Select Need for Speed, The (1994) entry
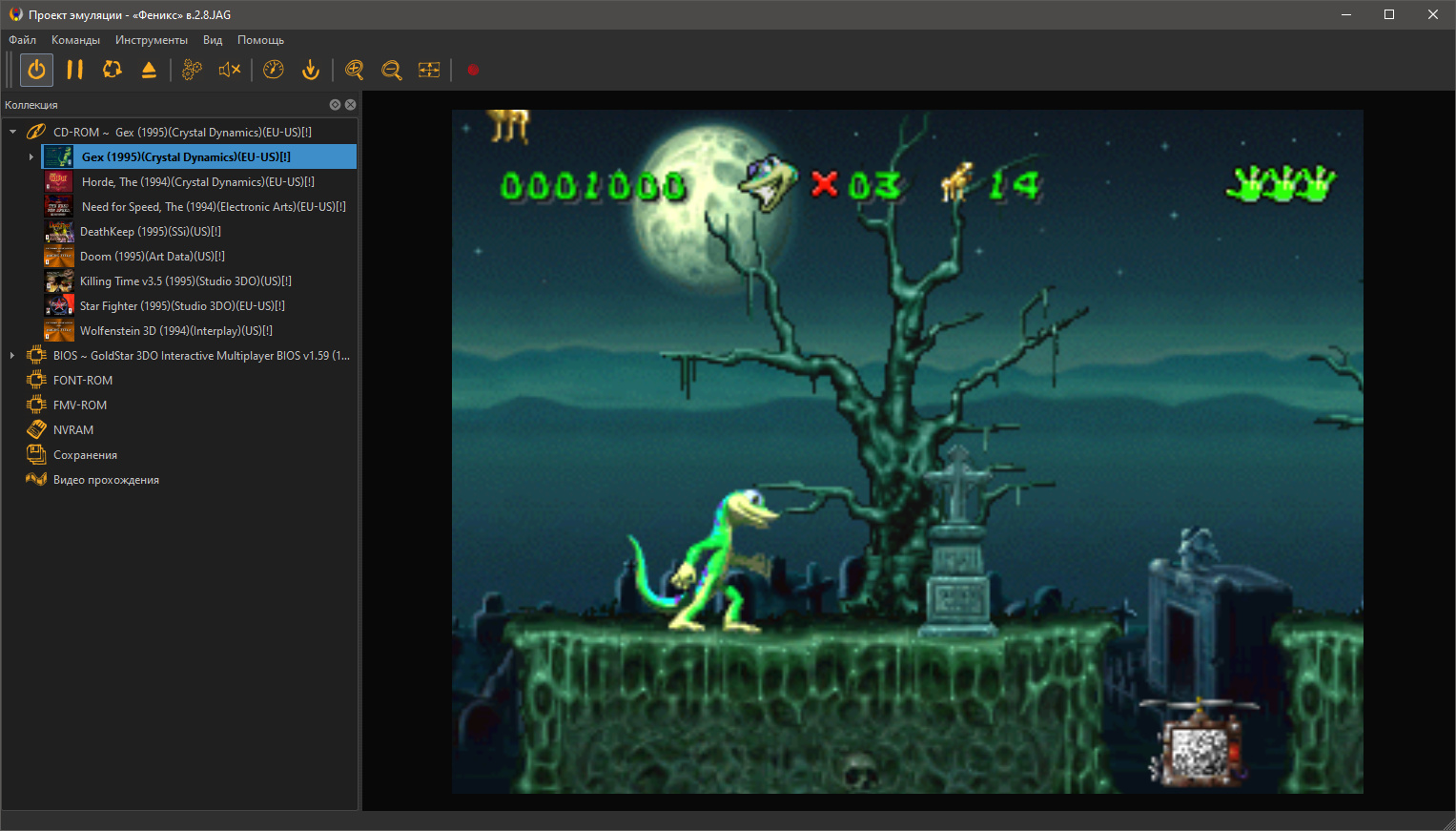1456x831 pixels. (x=214, y=206)
